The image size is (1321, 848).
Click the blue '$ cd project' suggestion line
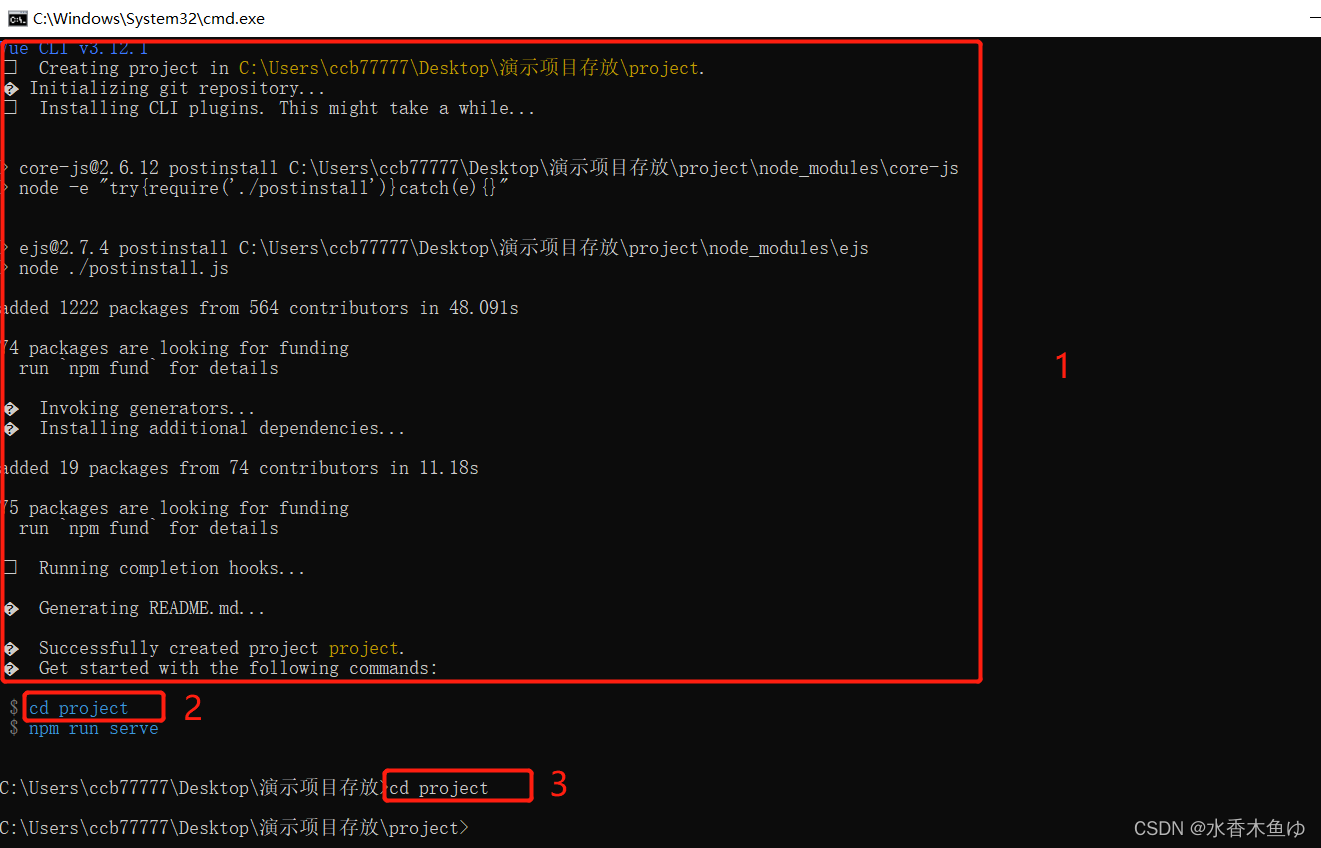click(69, 708)
